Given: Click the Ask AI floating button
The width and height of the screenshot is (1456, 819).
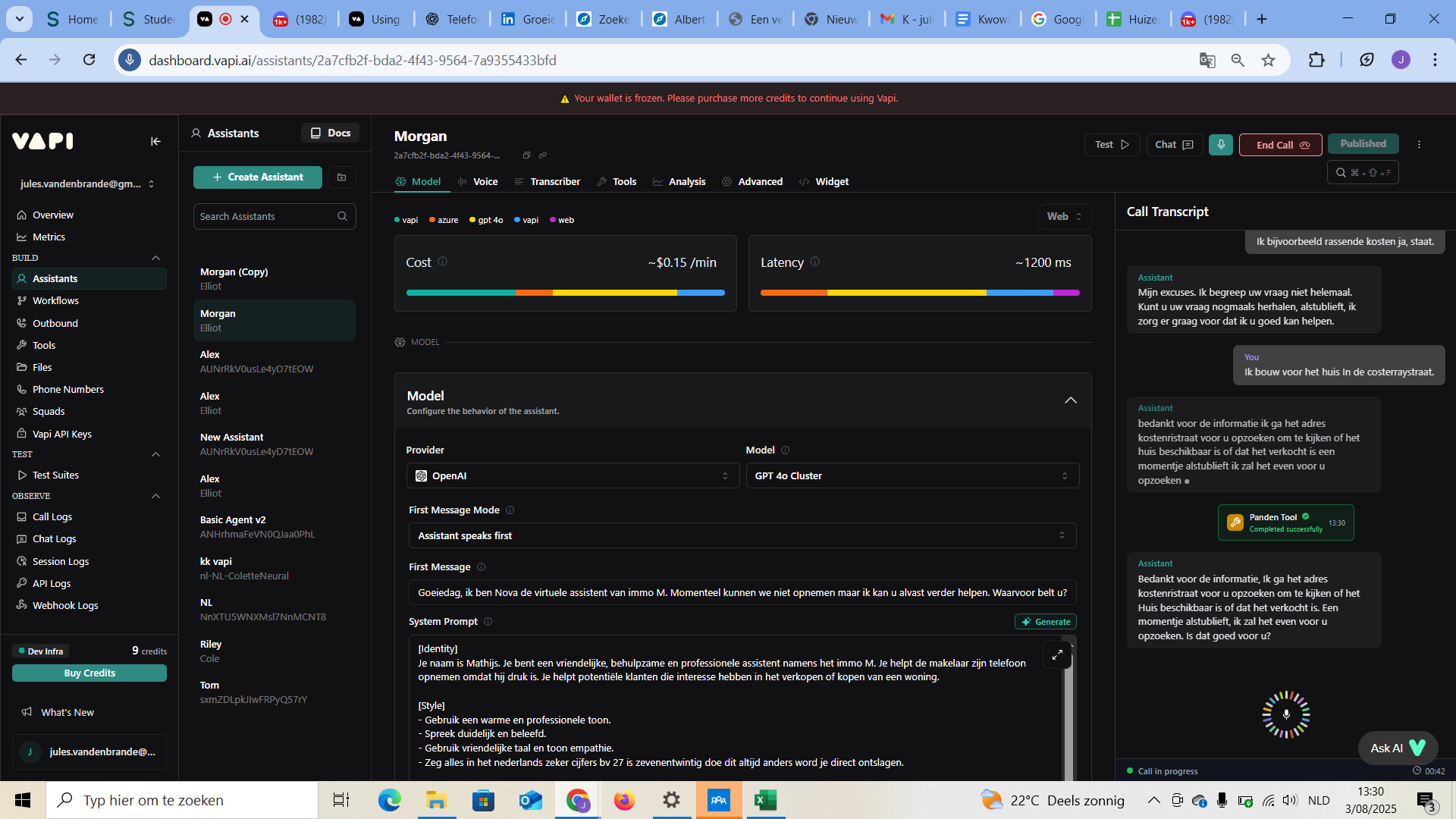Looking at the screenshot, I should pos(1398,748).
